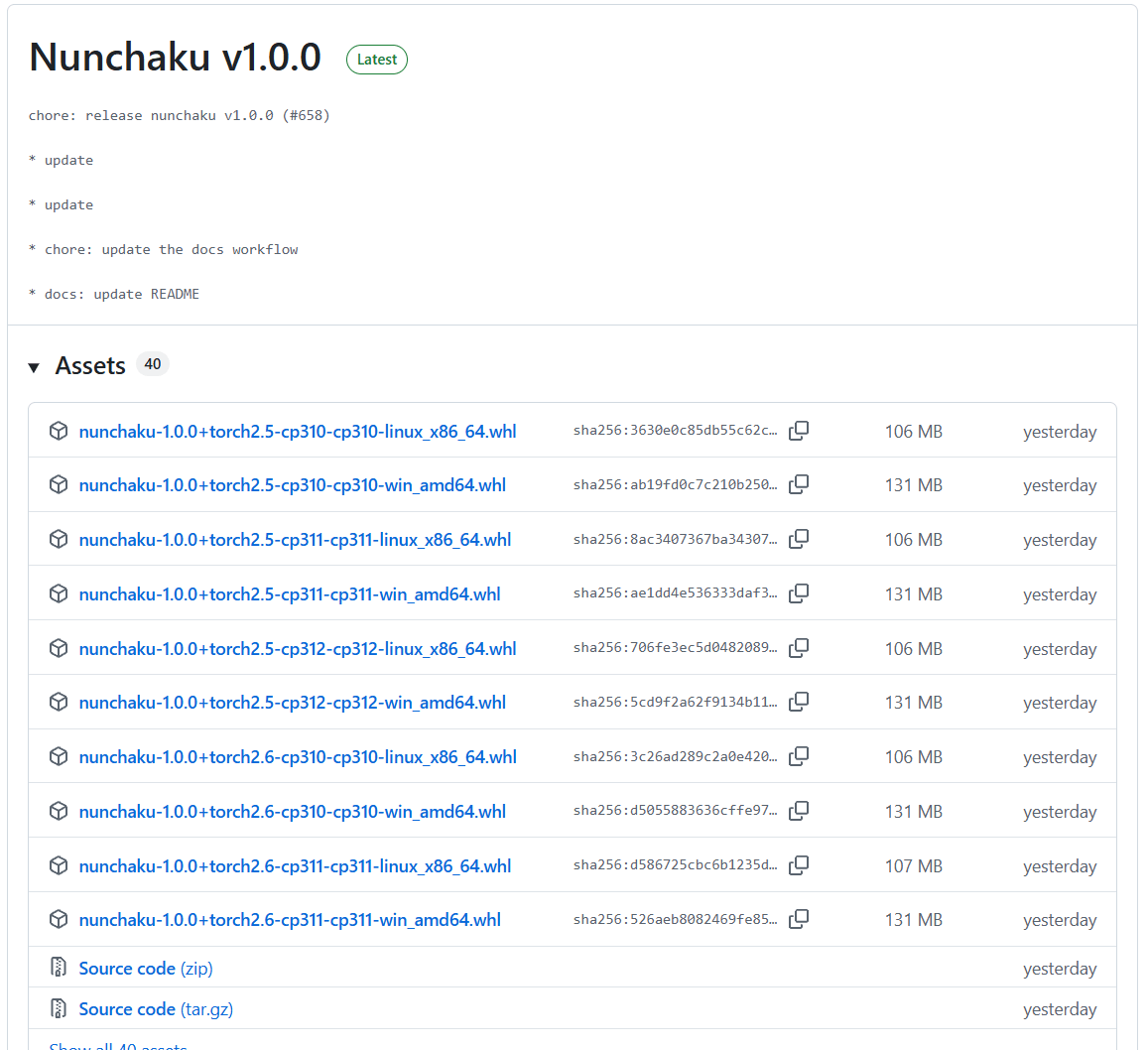
Task: Click the green Latest badge
Action: (377, 60)
